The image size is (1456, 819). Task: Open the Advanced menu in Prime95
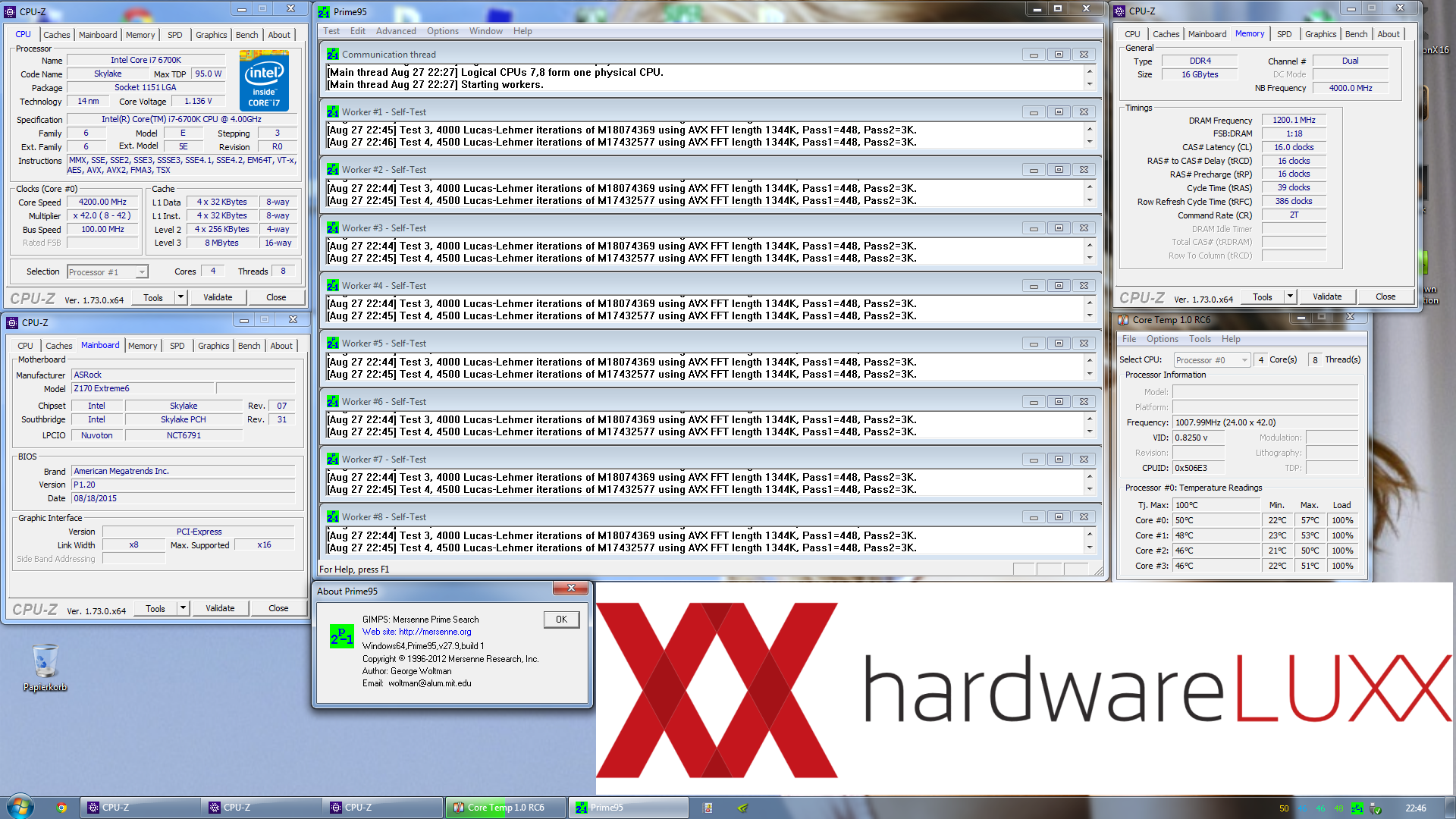pyautogui.click(x=396, y=31)
